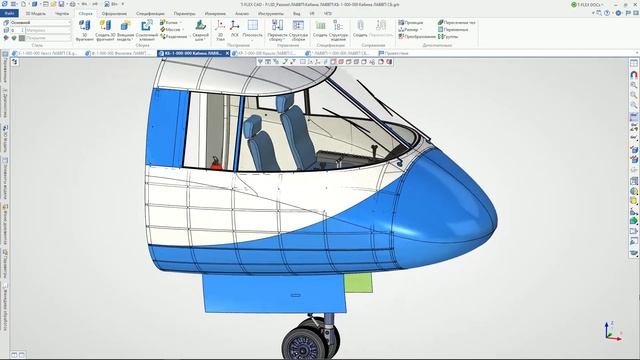This screenshot has height=360, width=640.
Task: Open the Материал combo box
Action: click(x=48, y=30)
